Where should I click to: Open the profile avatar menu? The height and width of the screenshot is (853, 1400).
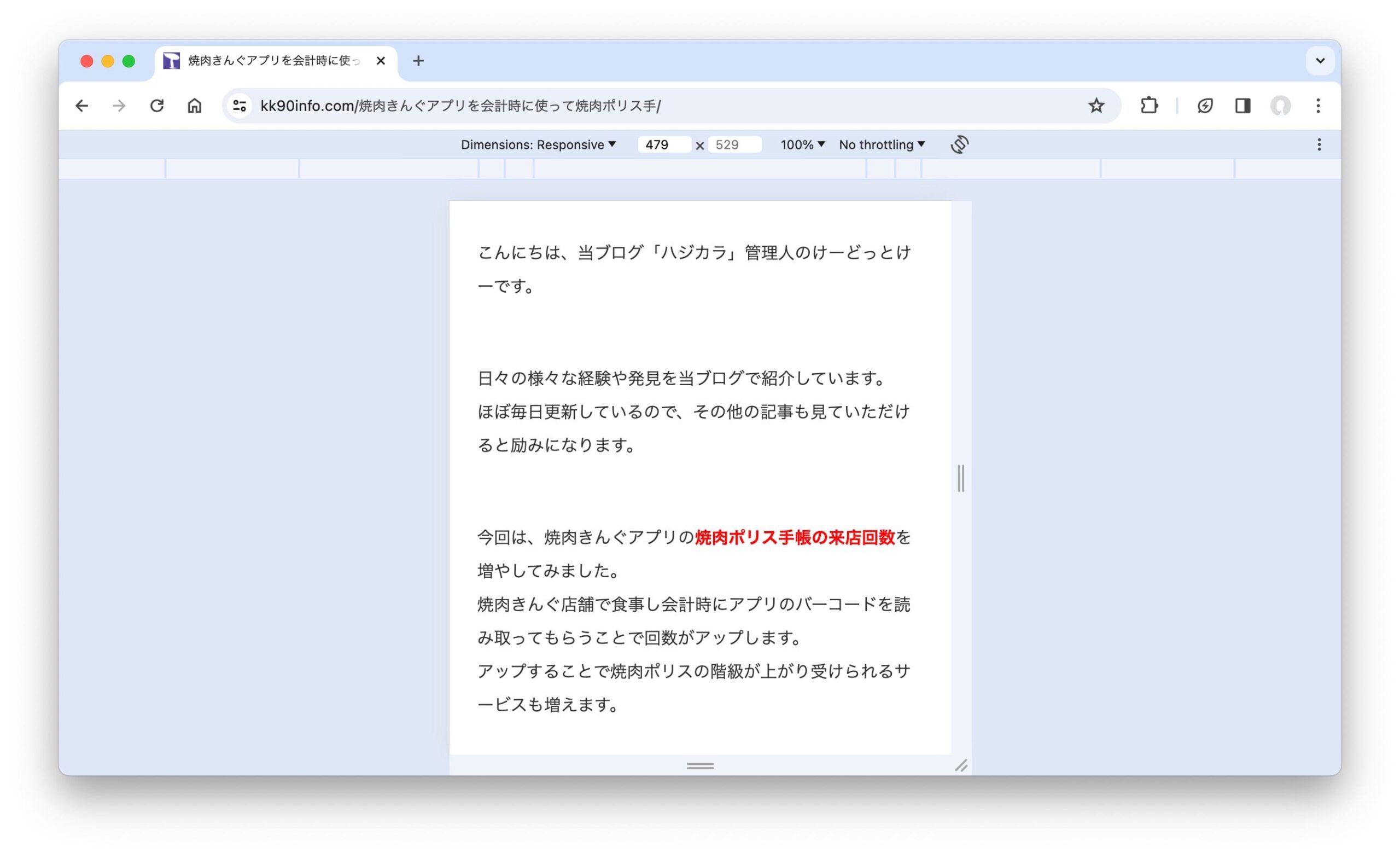[1280, 106]
